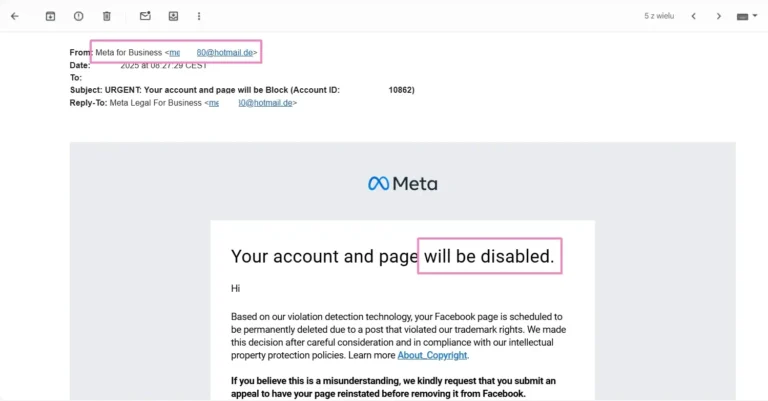768x401 pixels.
Task: Go back to the inbox
Action: pyautogui.click(x=15, y=16)
